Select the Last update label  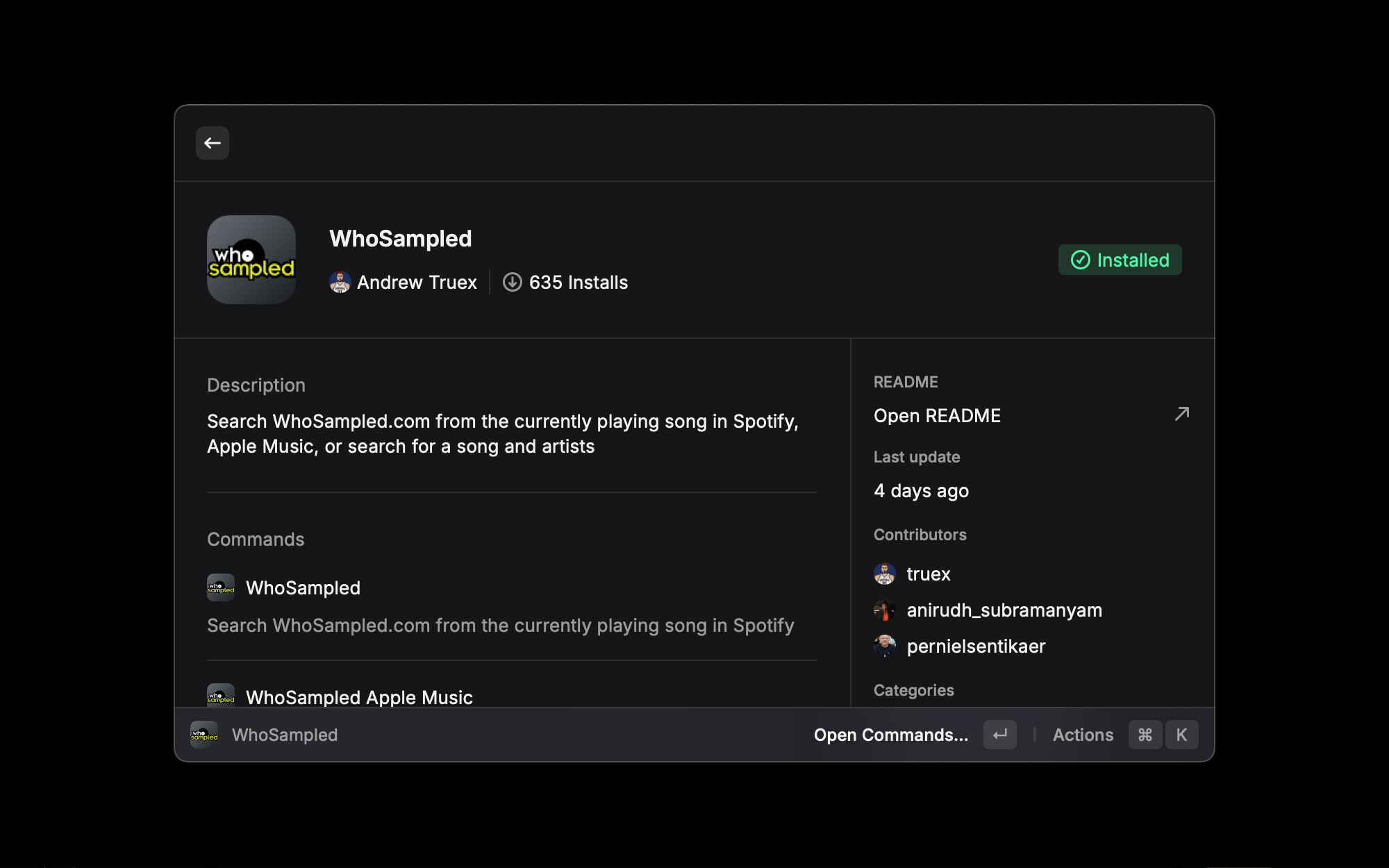(x=917, y=457)
